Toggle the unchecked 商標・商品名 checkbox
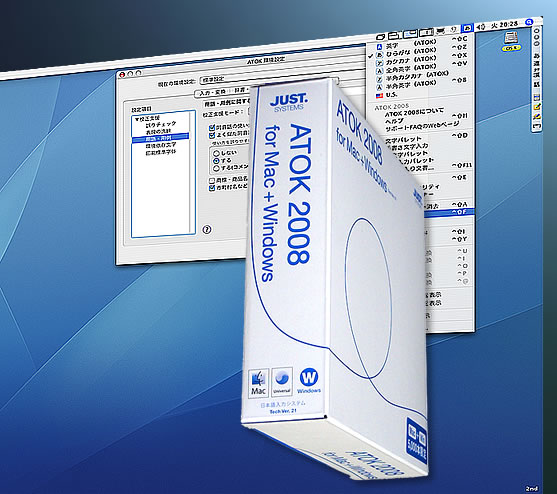 point(212,181)
